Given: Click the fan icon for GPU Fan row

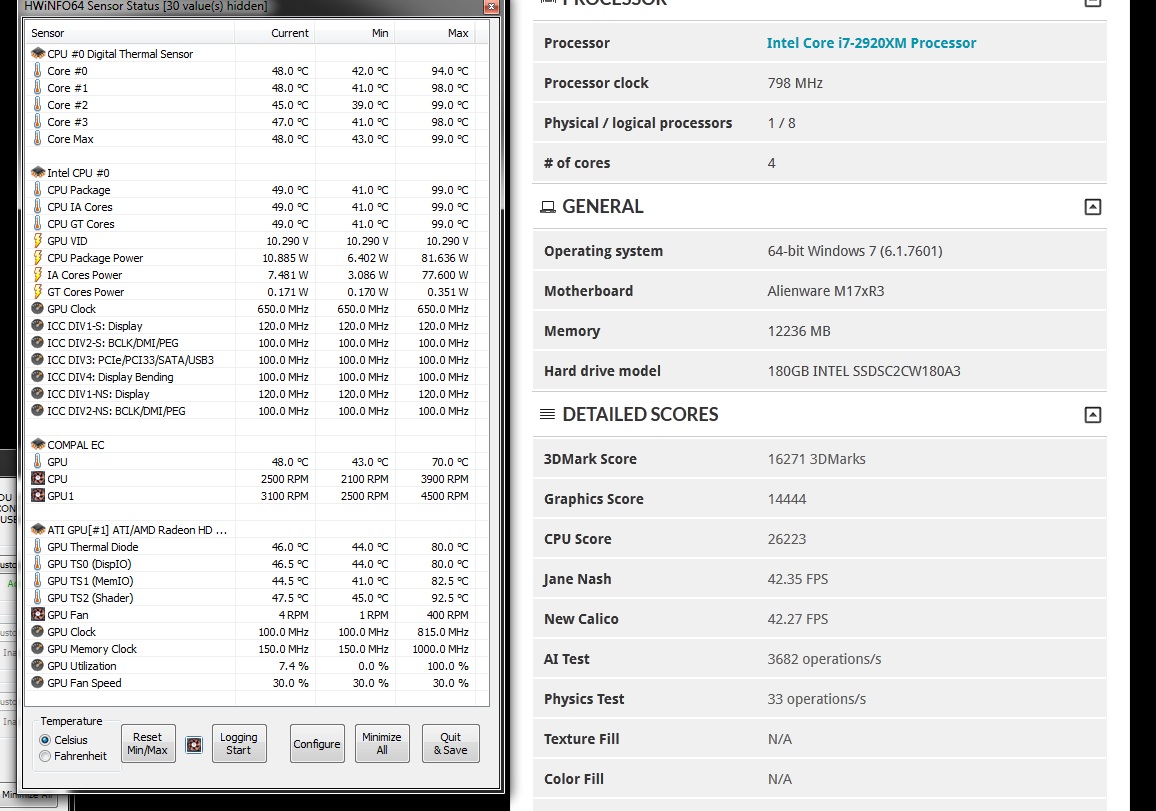Looking at the screenshot, I should [x=38, y=614].
